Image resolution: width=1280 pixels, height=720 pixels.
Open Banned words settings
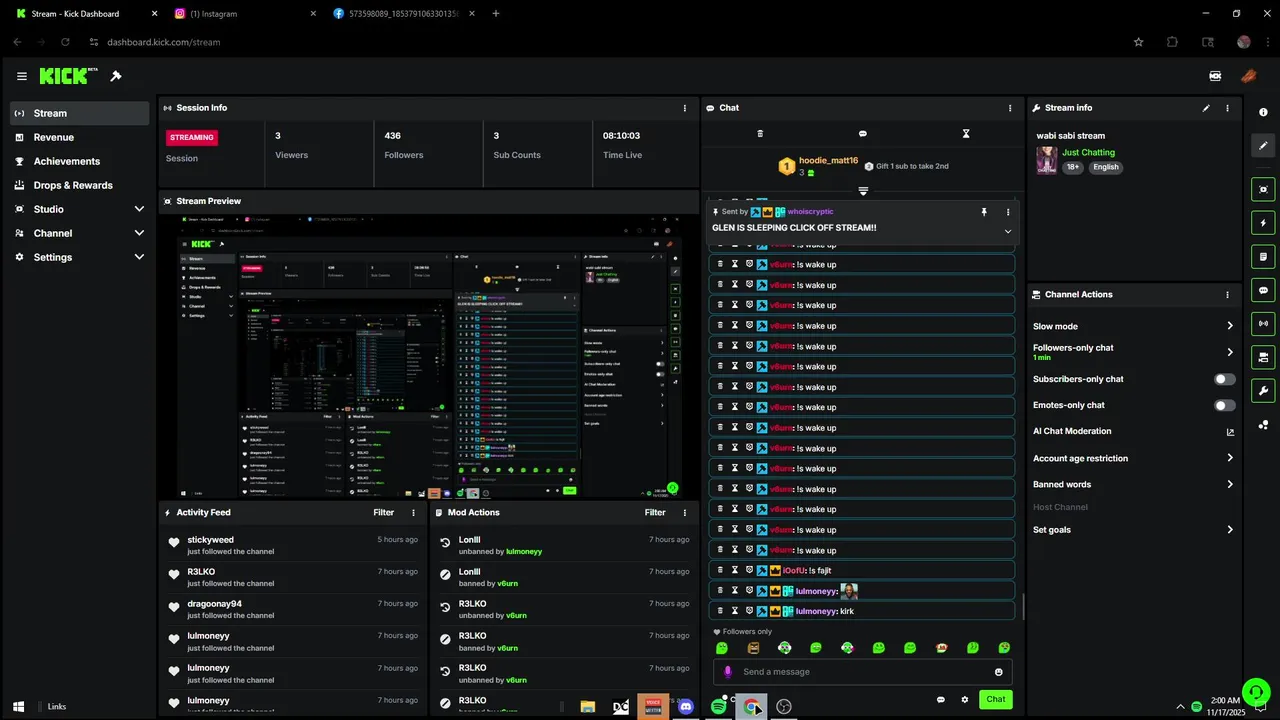point(1133,484)
